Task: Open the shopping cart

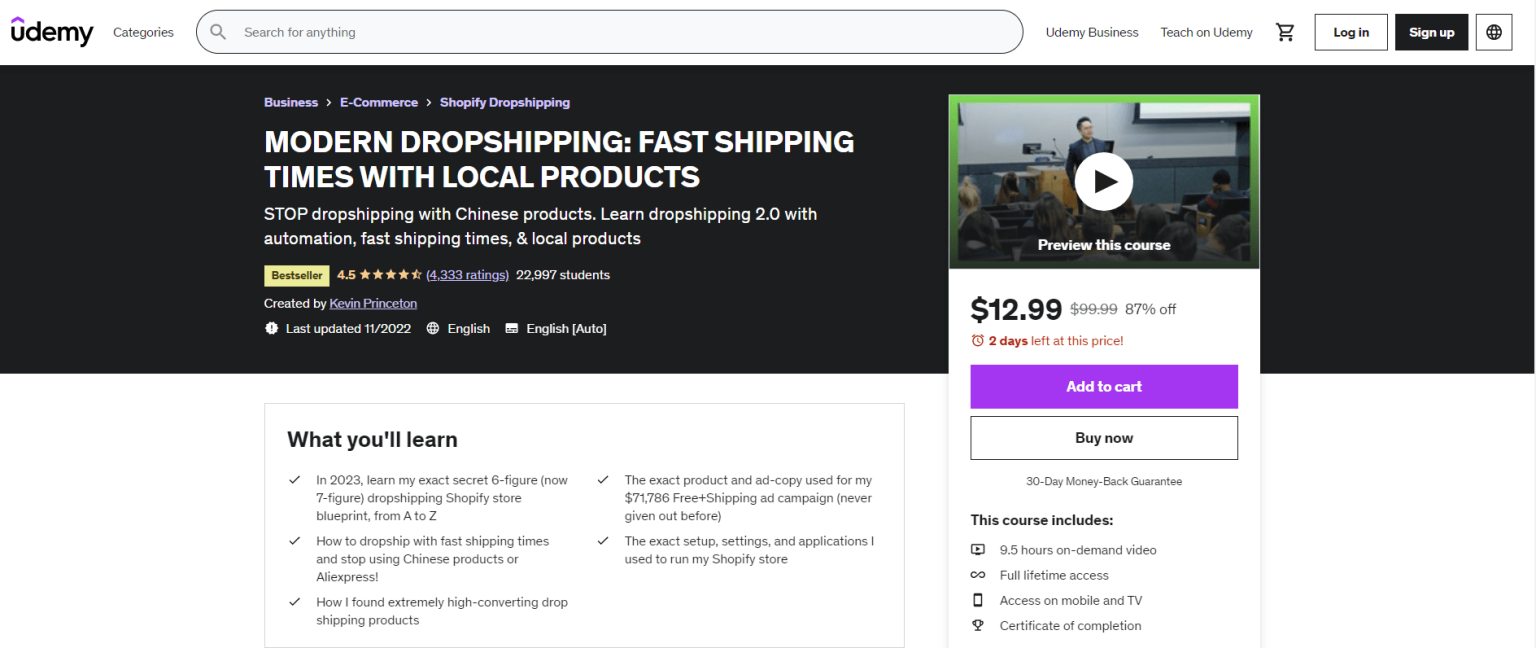Action: click(1285, 31)
